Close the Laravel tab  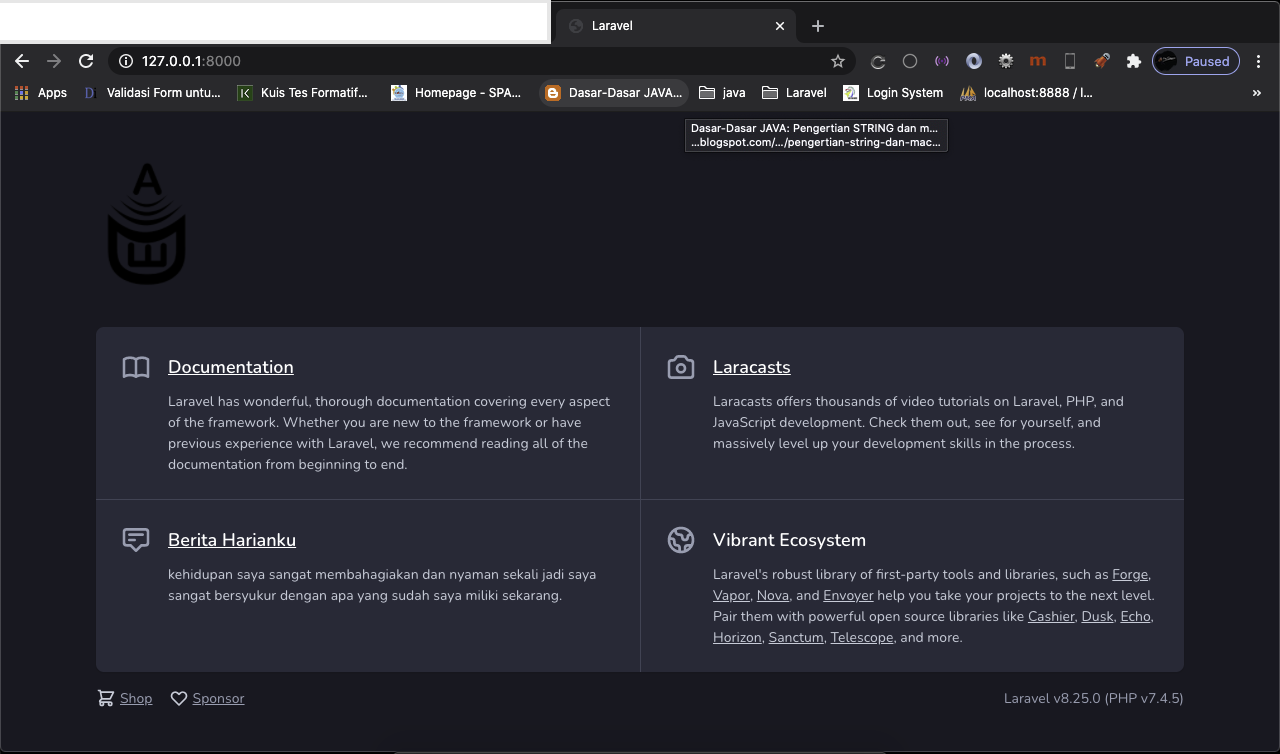(x=780, y=26)
